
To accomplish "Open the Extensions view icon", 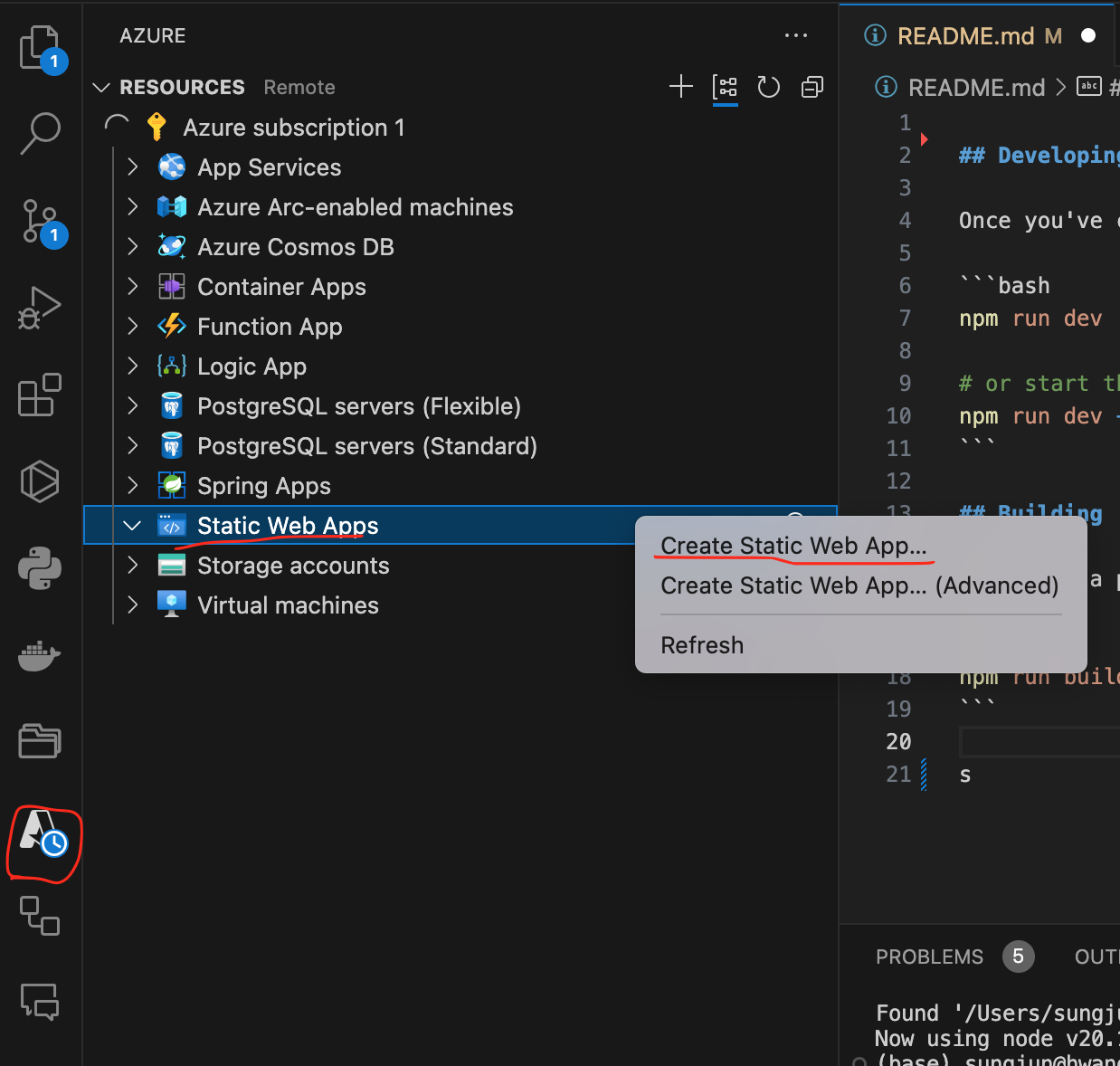I will [x=40, y=395].
